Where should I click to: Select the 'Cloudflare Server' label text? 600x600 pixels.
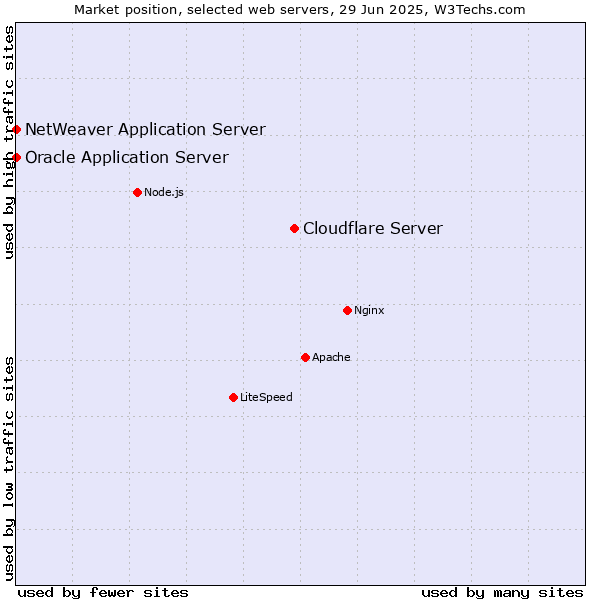coord(373,228)
